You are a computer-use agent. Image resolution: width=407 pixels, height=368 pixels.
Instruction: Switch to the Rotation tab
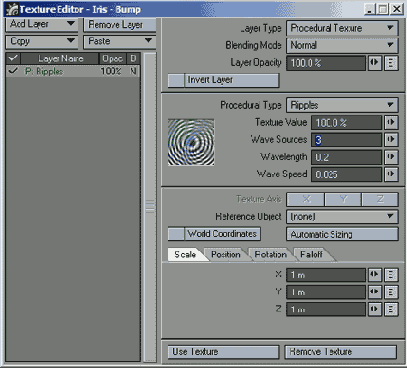[x=270, y=255]
